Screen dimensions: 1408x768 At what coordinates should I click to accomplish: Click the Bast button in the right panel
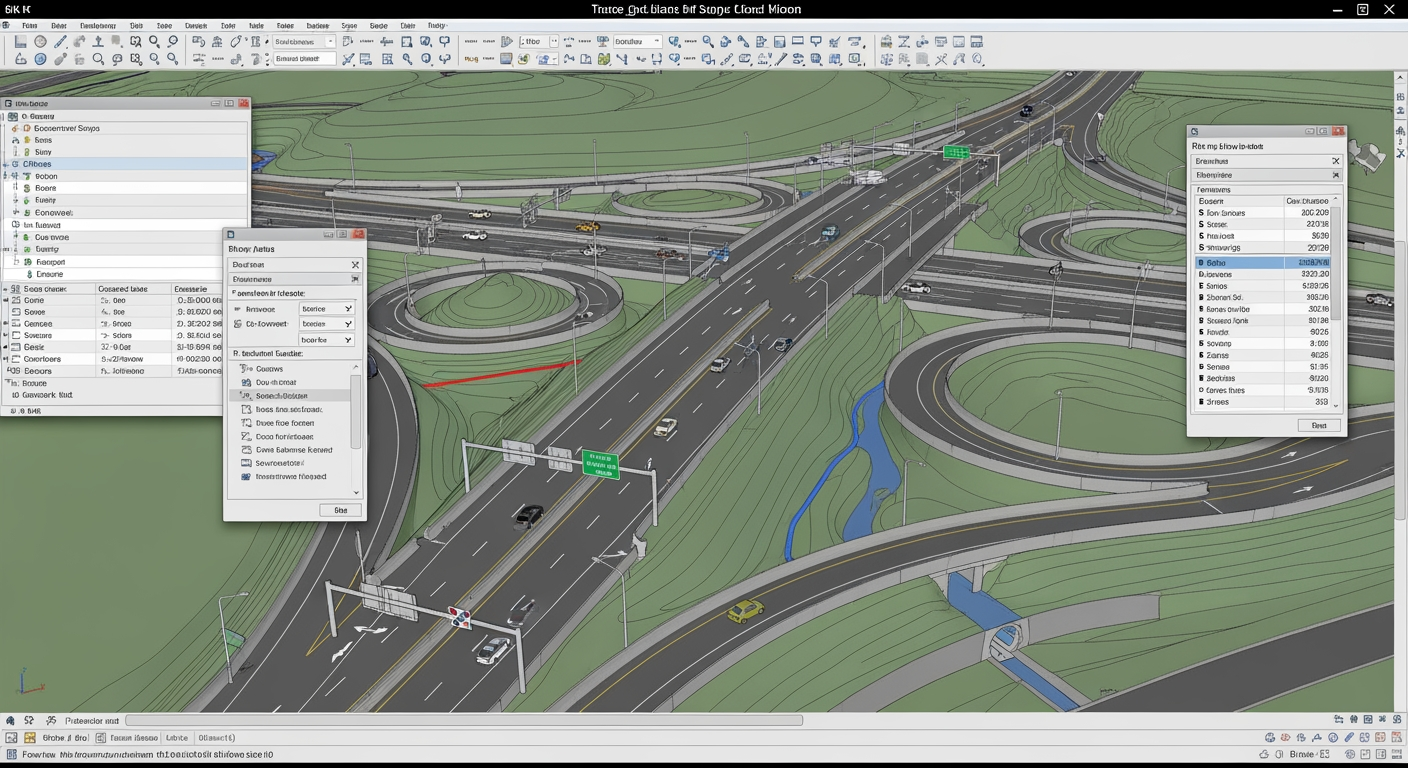click(x=1318, y=425)
